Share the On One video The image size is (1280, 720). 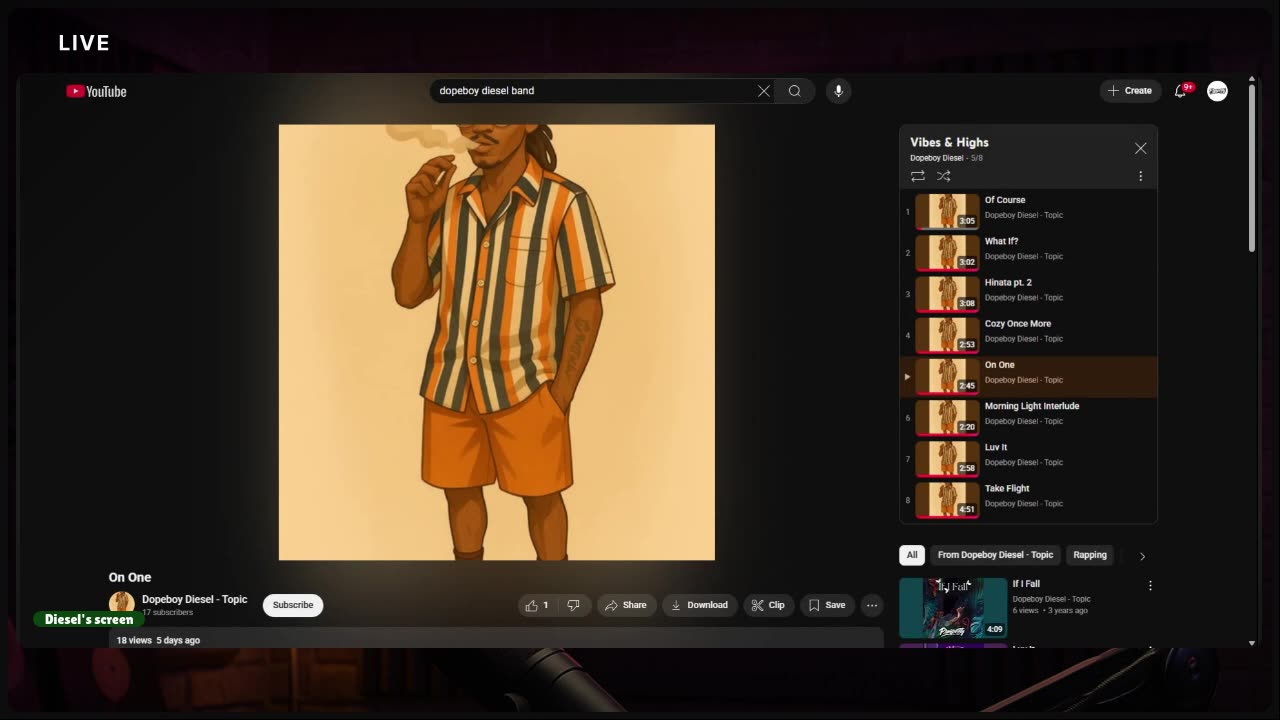pyautogui.click(x=626, y=605)
